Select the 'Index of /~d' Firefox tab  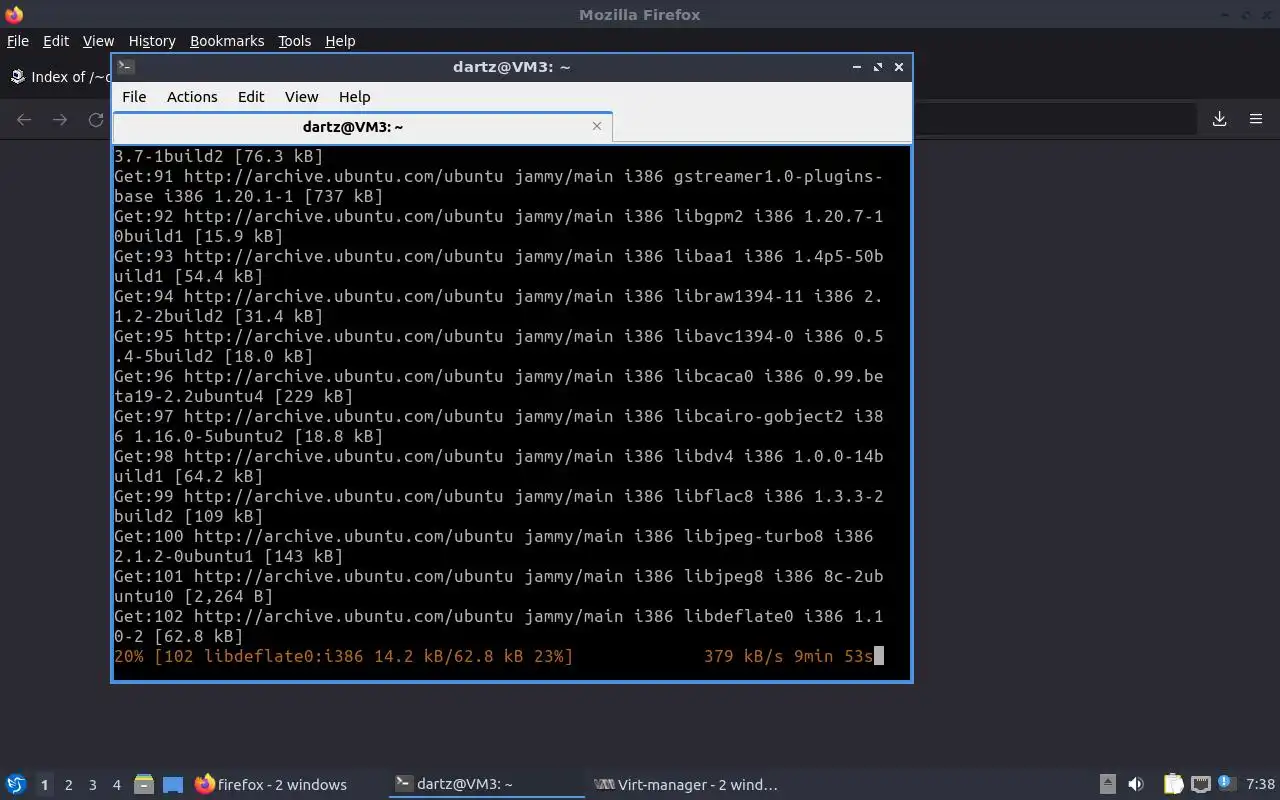click(x=60, y=77)
